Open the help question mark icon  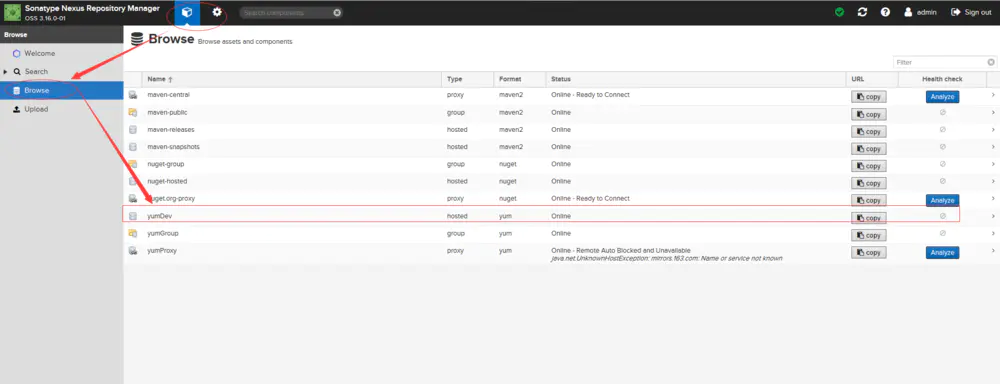tap(885, 12)
